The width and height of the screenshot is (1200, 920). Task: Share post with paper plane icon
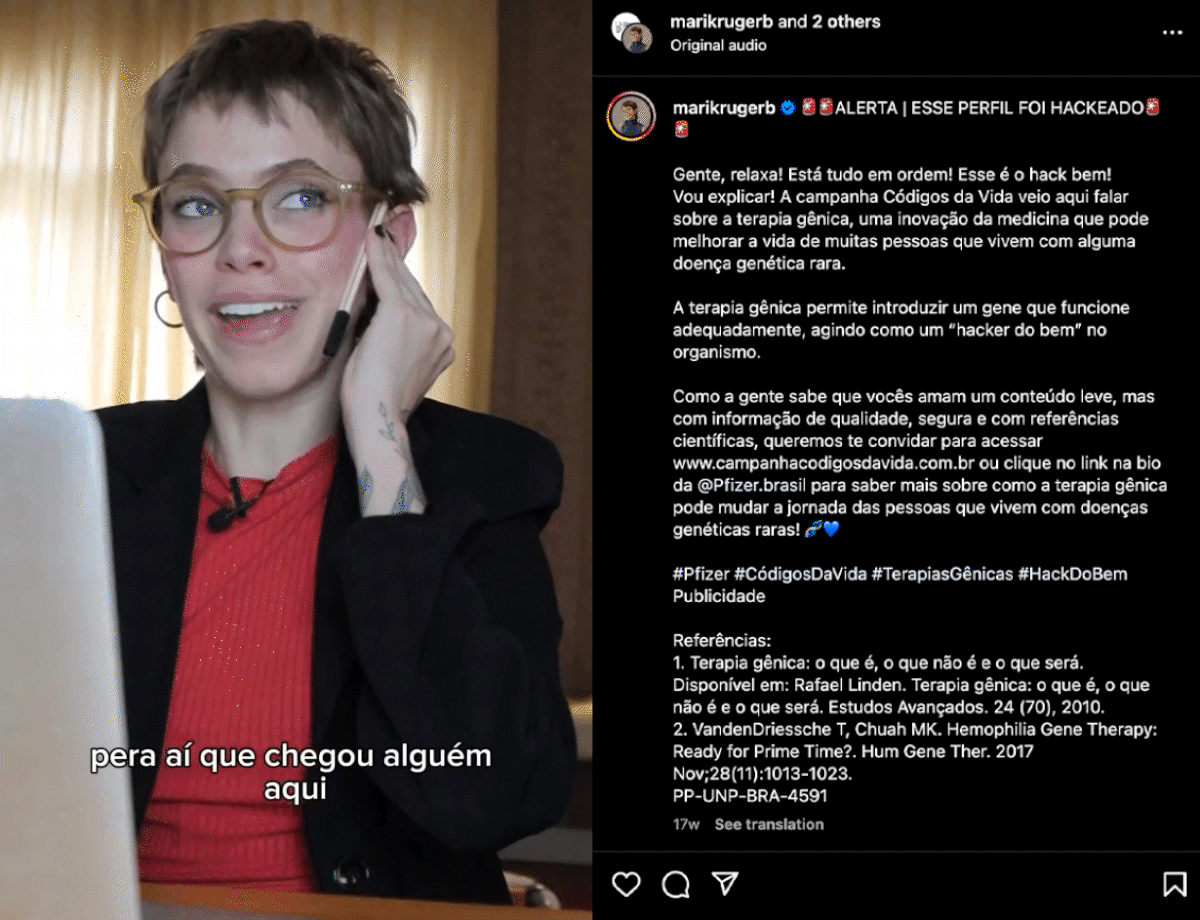725,883
